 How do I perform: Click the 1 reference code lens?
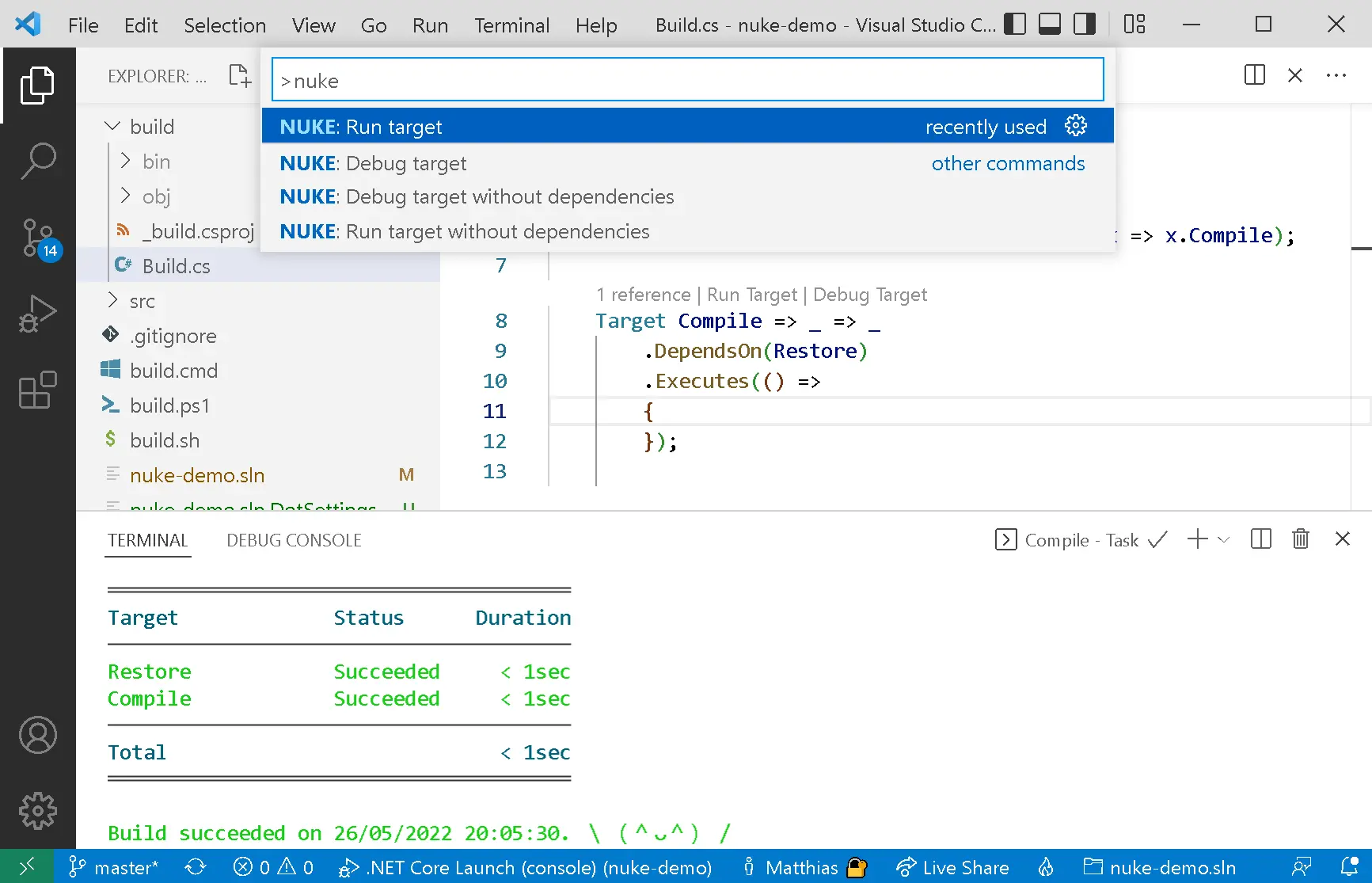(x=643, y=295)
